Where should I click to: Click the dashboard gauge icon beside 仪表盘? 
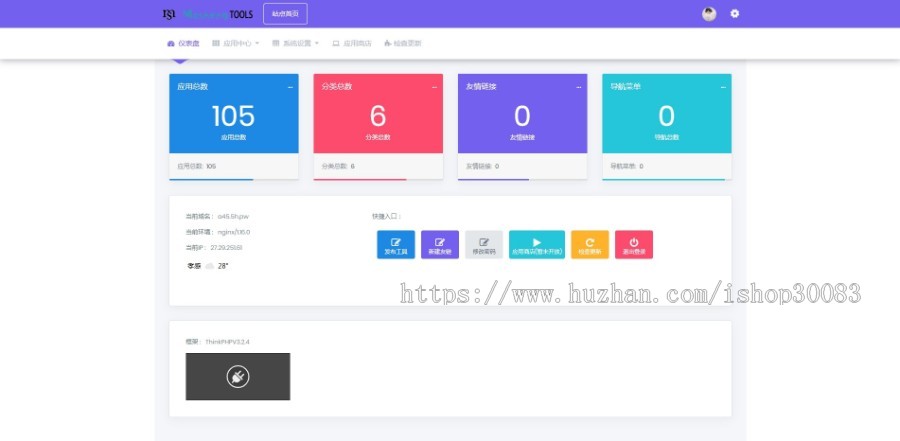(x=170, y=44)
